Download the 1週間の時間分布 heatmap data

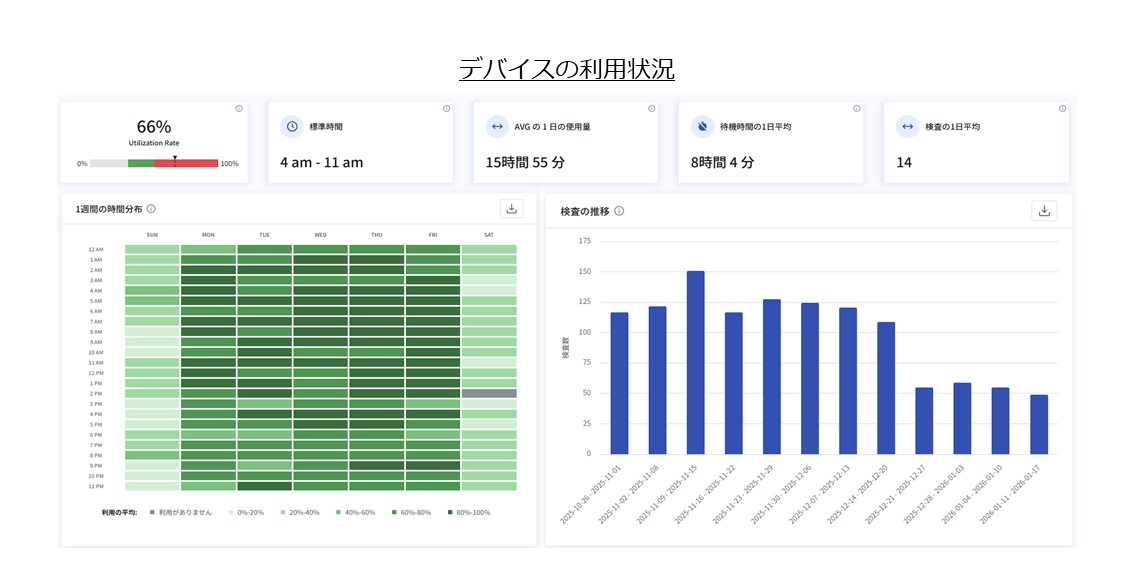[512, 209]
